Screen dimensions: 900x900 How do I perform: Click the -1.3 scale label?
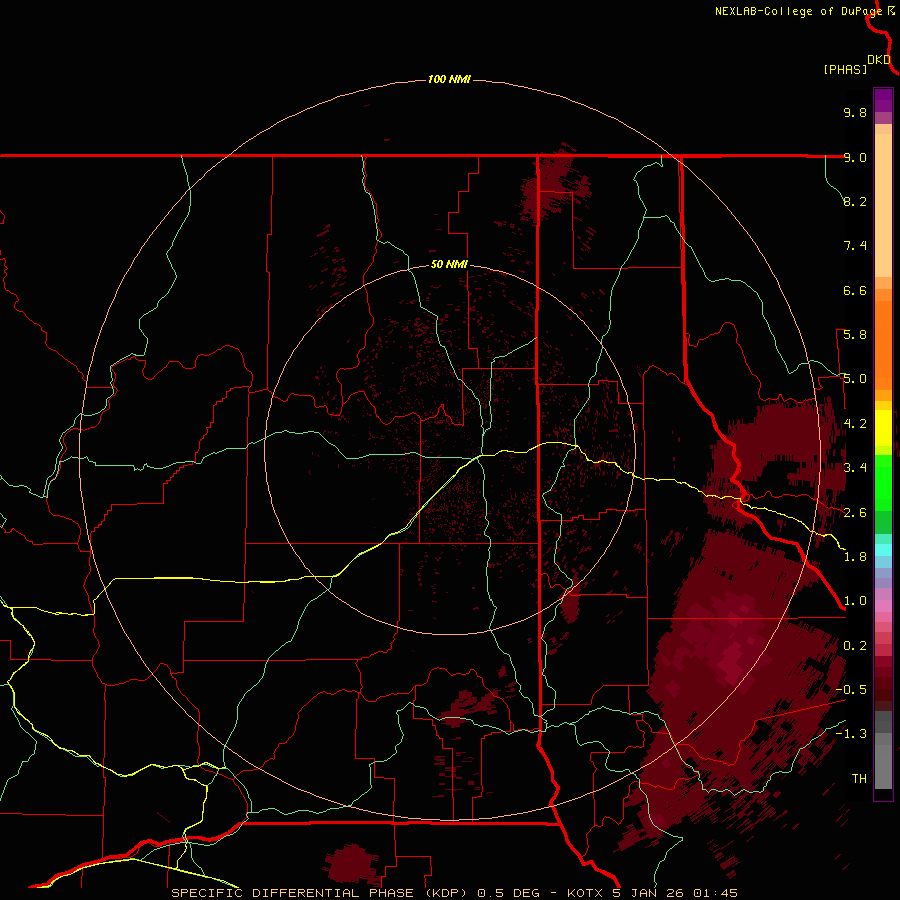click(x=851, y=734)
